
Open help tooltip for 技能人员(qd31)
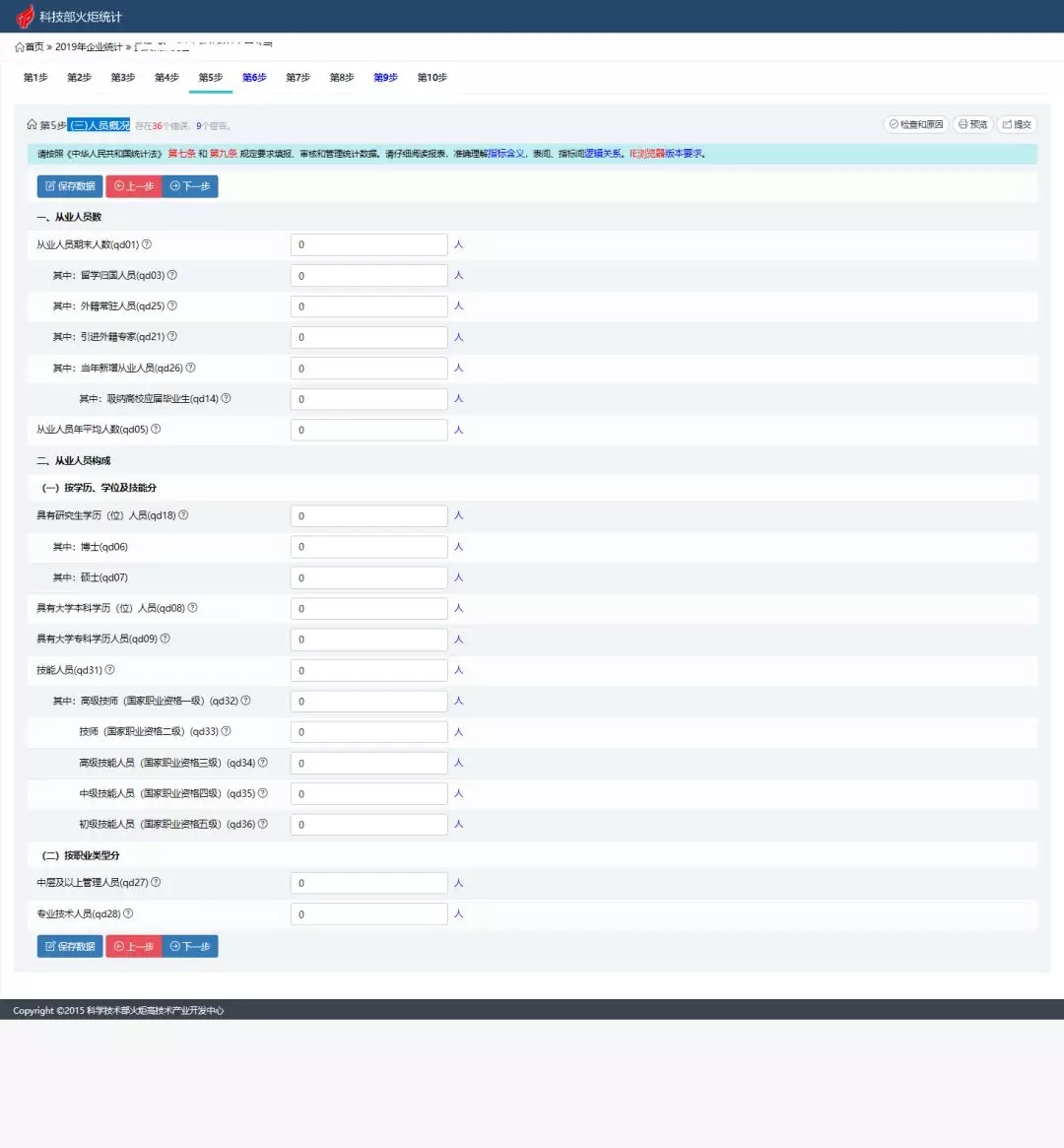click(x=110, y=670)
